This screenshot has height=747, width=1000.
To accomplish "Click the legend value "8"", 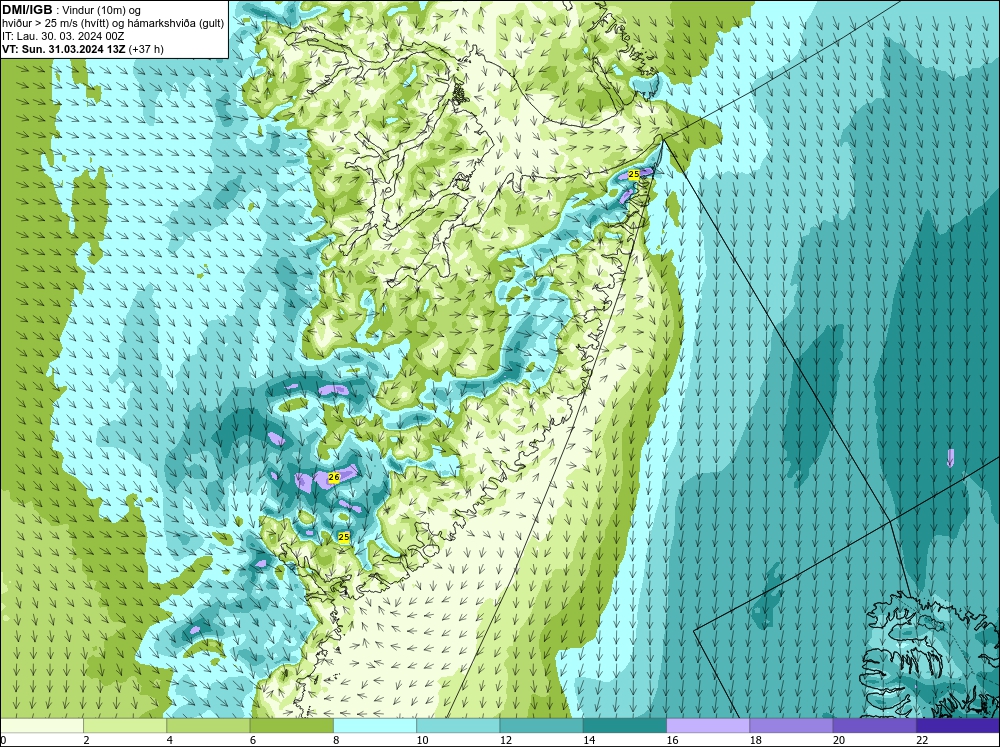I will [x=337, y=740].
